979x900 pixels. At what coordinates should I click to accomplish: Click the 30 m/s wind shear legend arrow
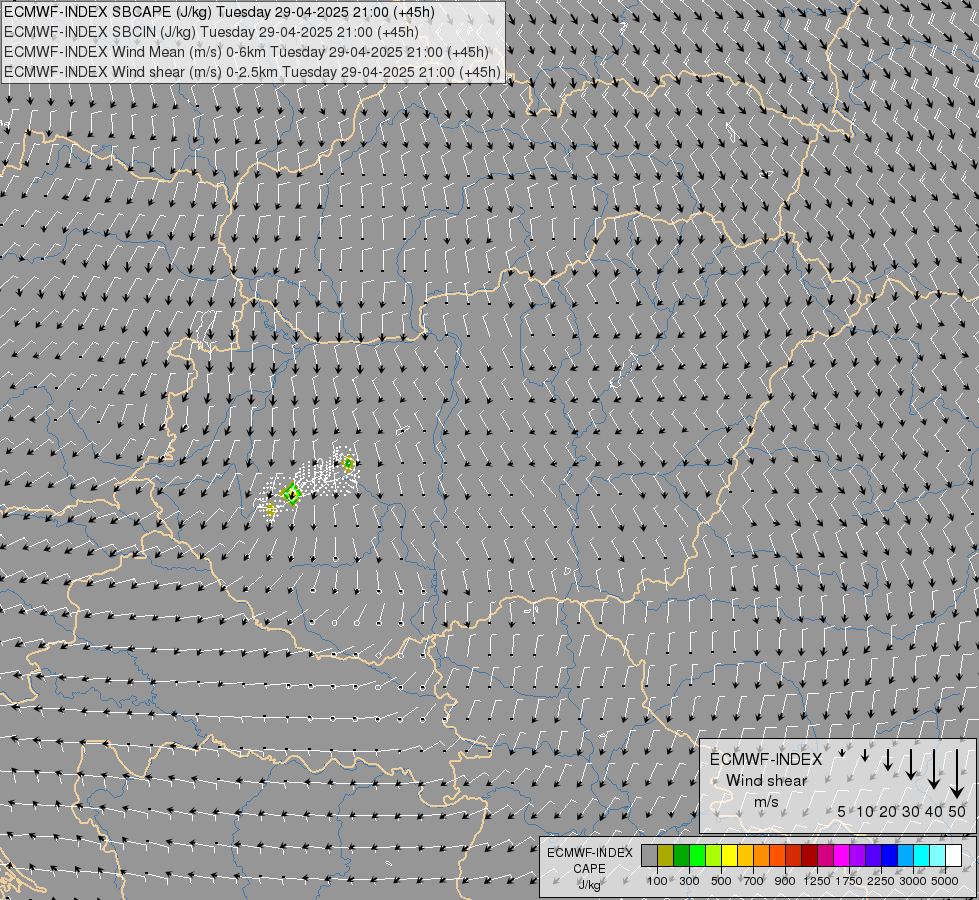pos(911,764)
